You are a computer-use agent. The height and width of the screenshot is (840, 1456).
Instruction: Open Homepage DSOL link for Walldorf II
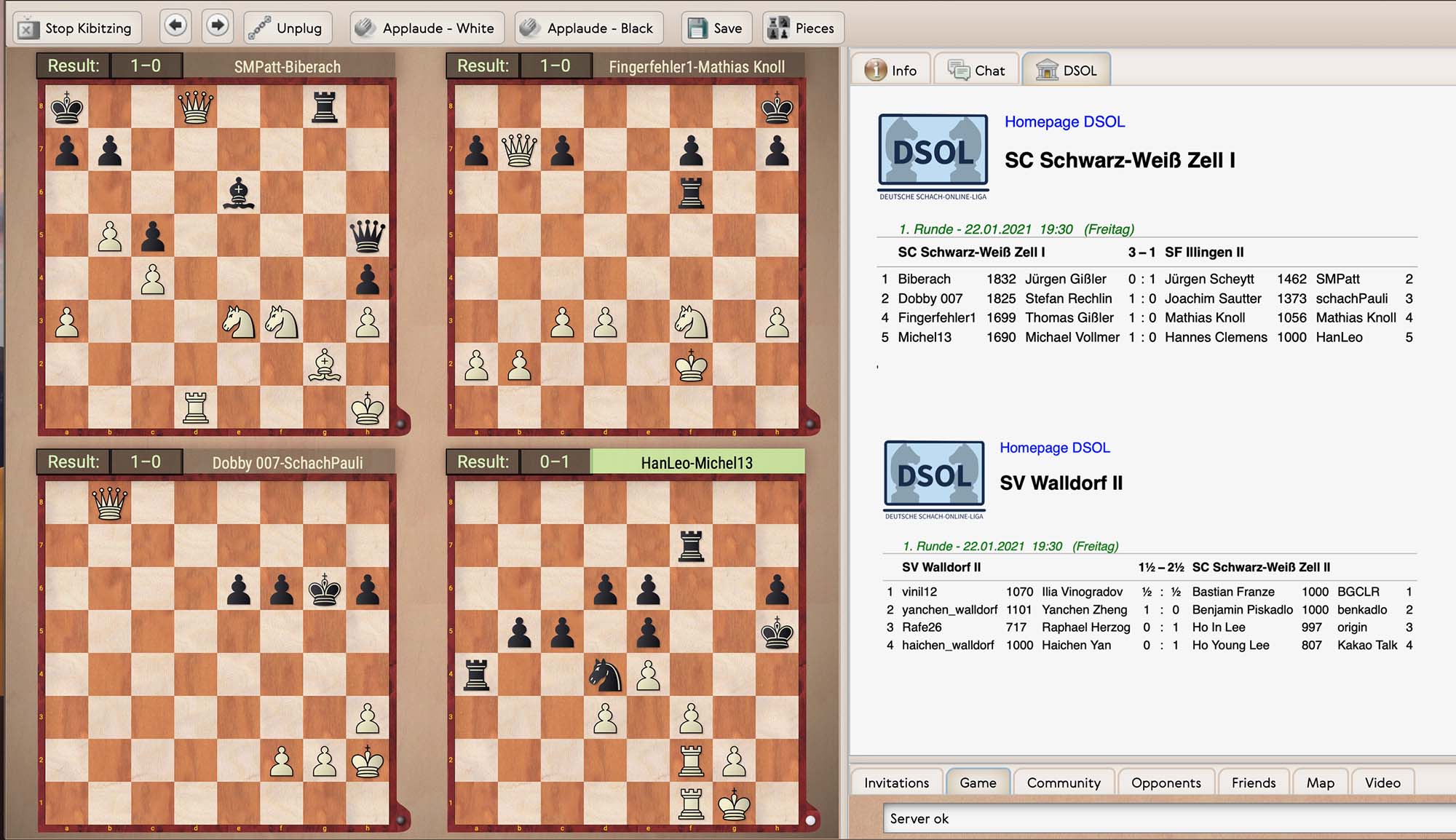1054,448
